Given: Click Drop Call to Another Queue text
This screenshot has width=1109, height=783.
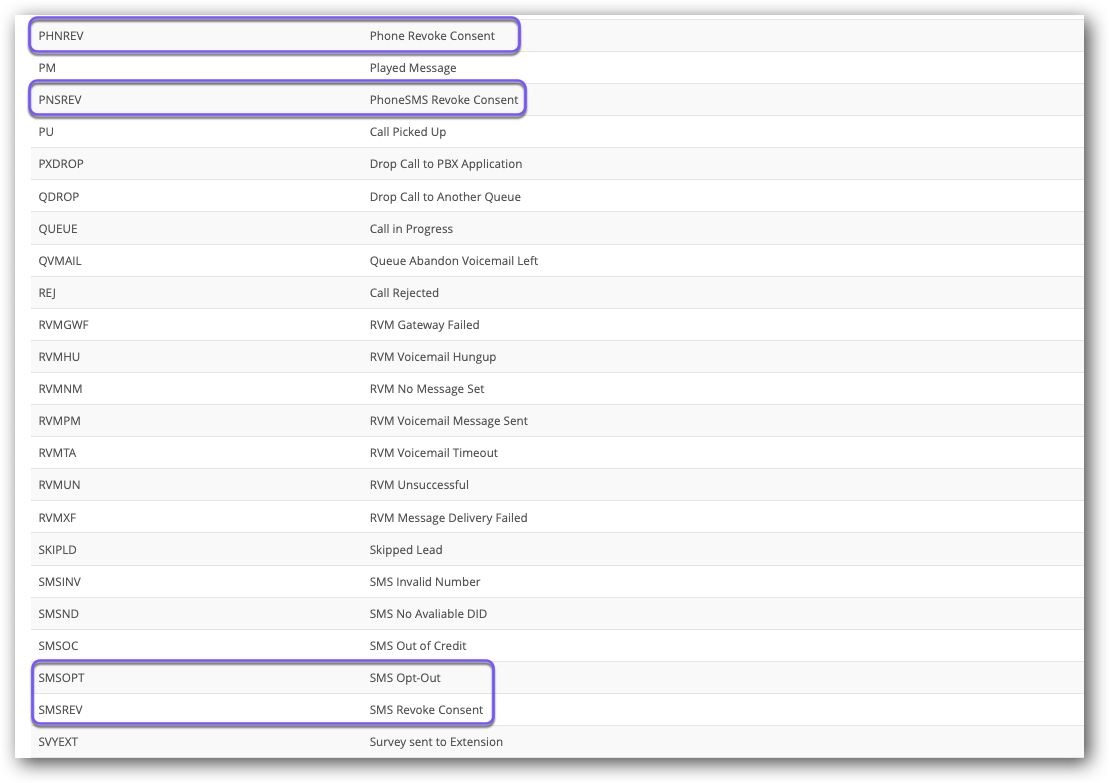Looking at the screenshot, I should click(445, 197).
